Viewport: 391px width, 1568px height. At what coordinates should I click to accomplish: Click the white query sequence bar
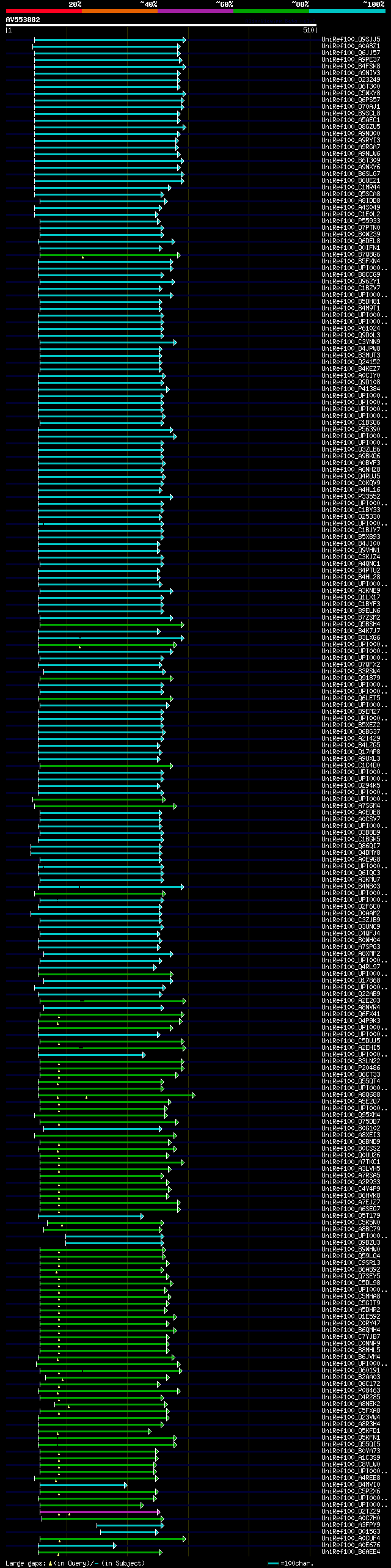tap(161, 25)
